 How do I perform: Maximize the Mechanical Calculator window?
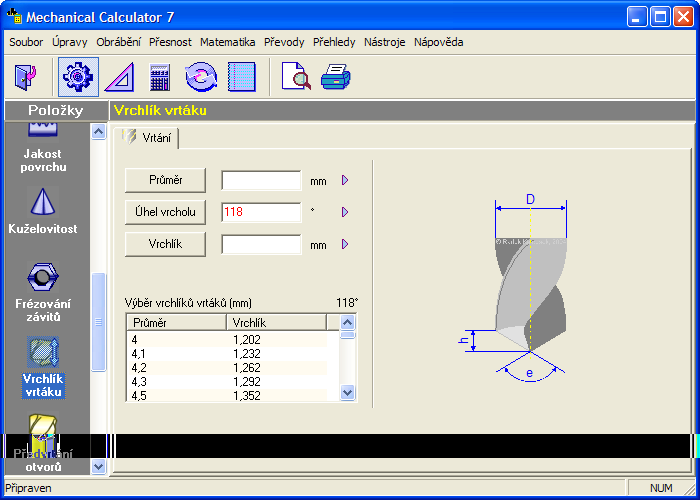pyautogui.click(x=660, y=17)
